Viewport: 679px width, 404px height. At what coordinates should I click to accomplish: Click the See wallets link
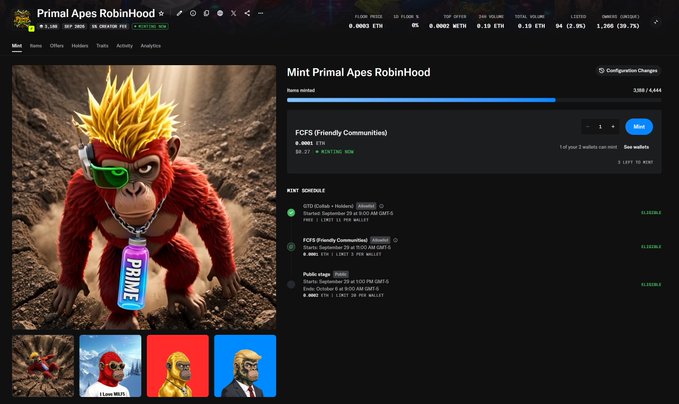(x=636, y=147)
